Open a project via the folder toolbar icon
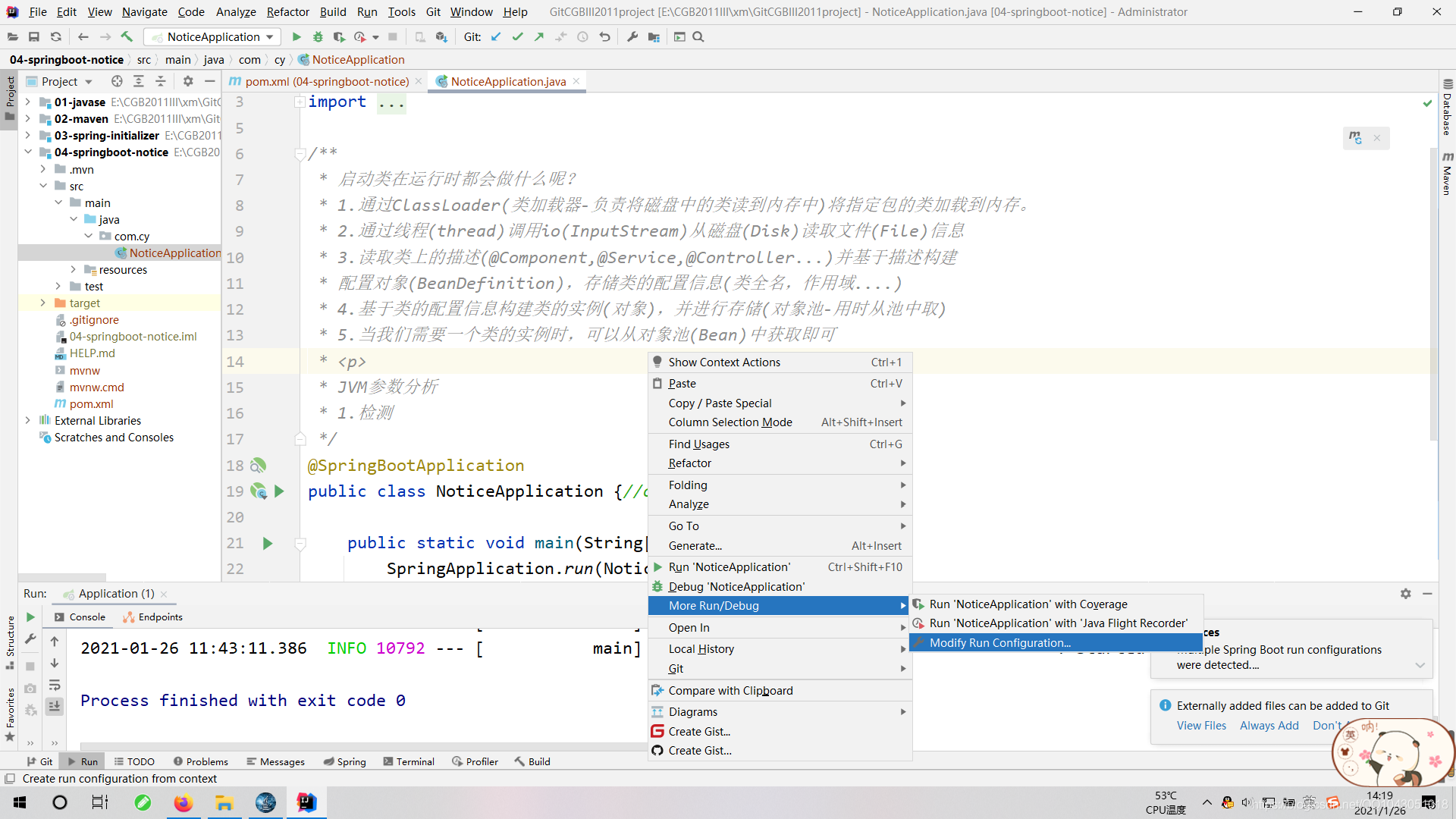The image size is (1456, 819). [13, 36]
